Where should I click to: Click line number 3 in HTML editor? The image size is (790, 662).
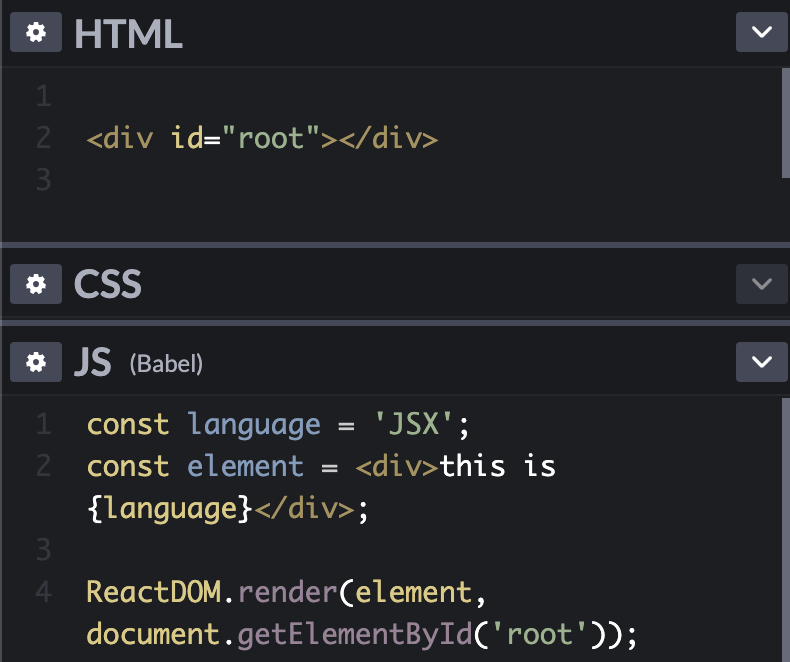click(x=44, y=180)
